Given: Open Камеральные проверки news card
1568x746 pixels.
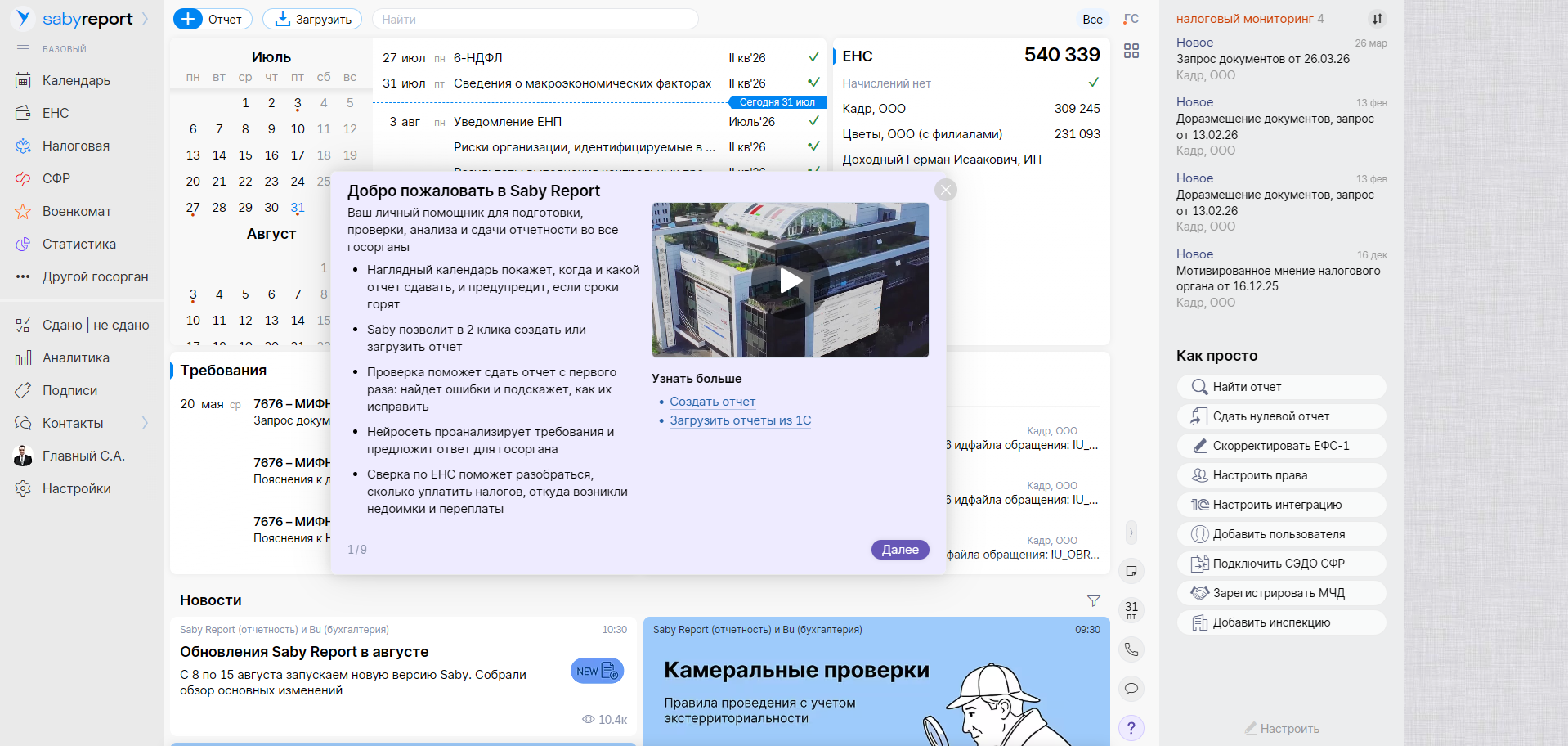Looking at the screenshot, I should coord(876,681).
